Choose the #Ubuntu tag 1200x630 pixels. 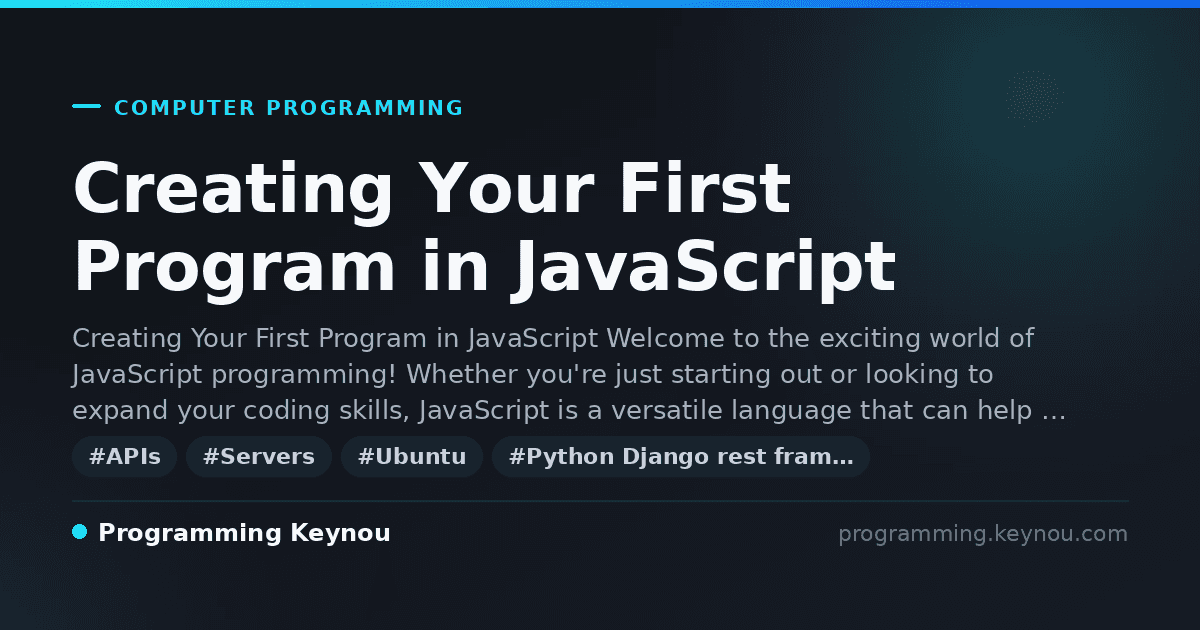point(412,457)
